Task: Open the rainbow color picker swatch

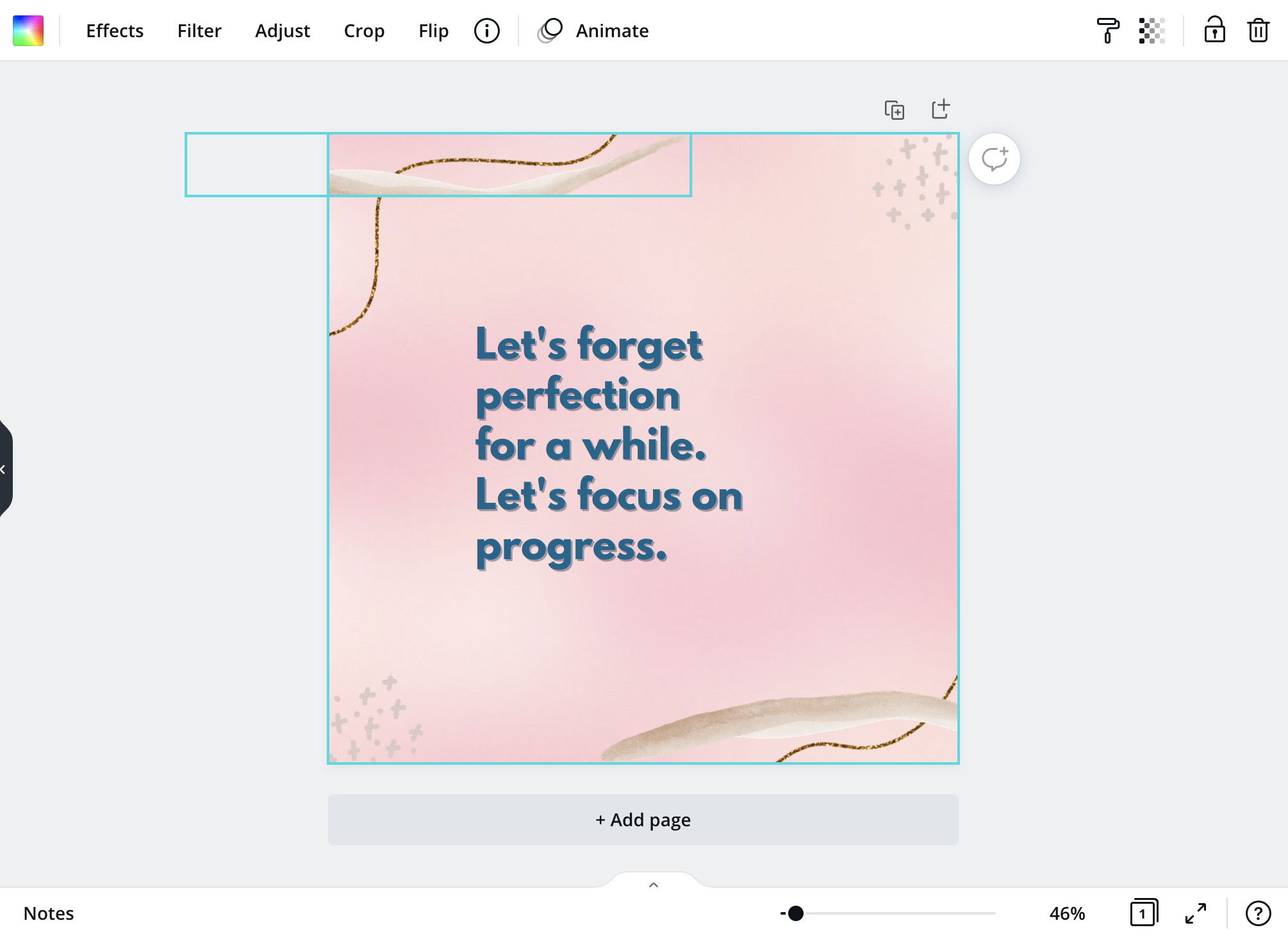Action: coord(28,31)
